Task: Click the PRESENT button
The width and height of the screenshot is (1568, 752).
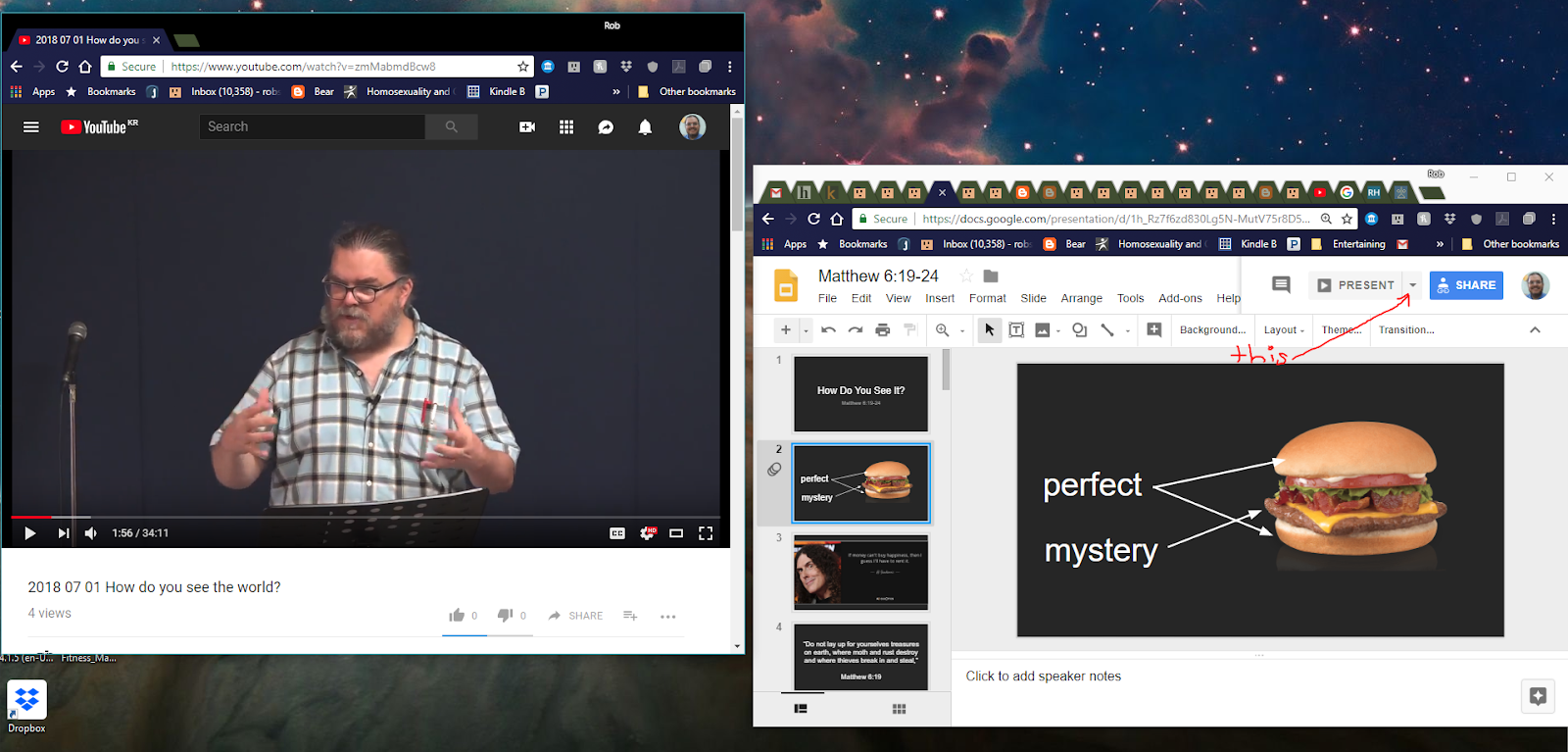Action: (x=1355, y=285)
